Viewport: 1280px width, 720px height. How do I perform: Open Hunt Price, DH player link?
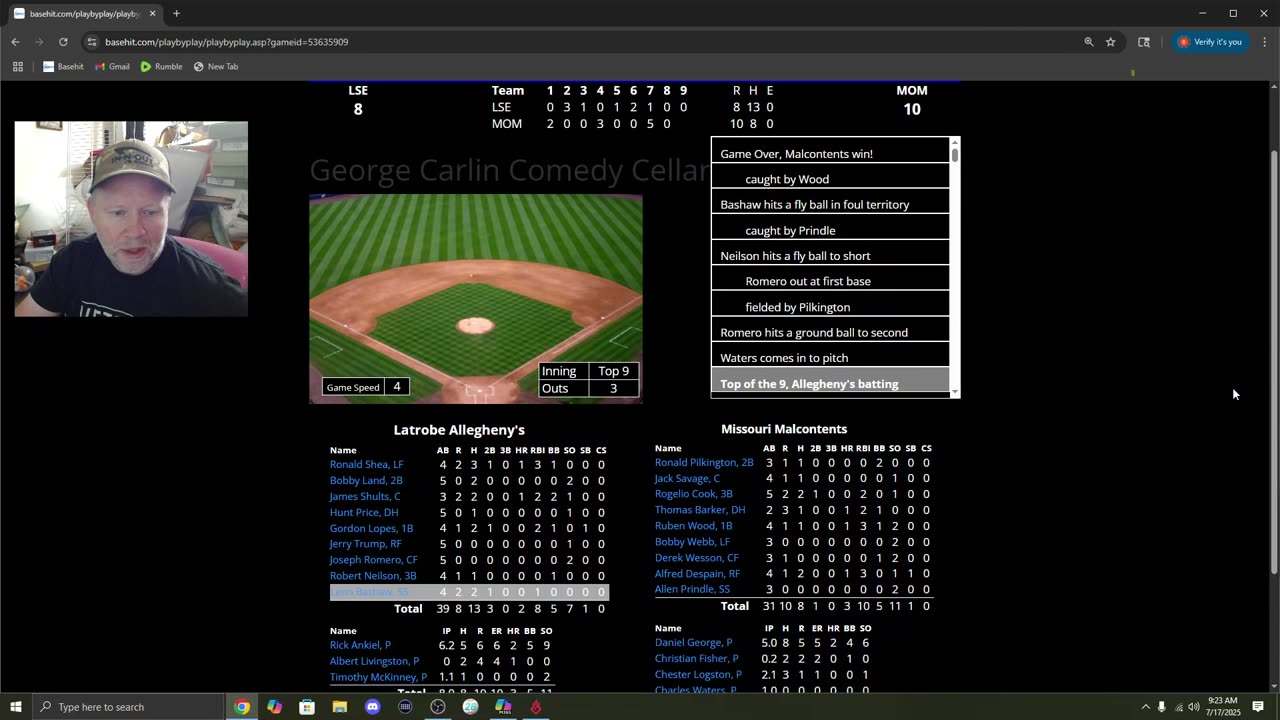[x=364, y=513]
